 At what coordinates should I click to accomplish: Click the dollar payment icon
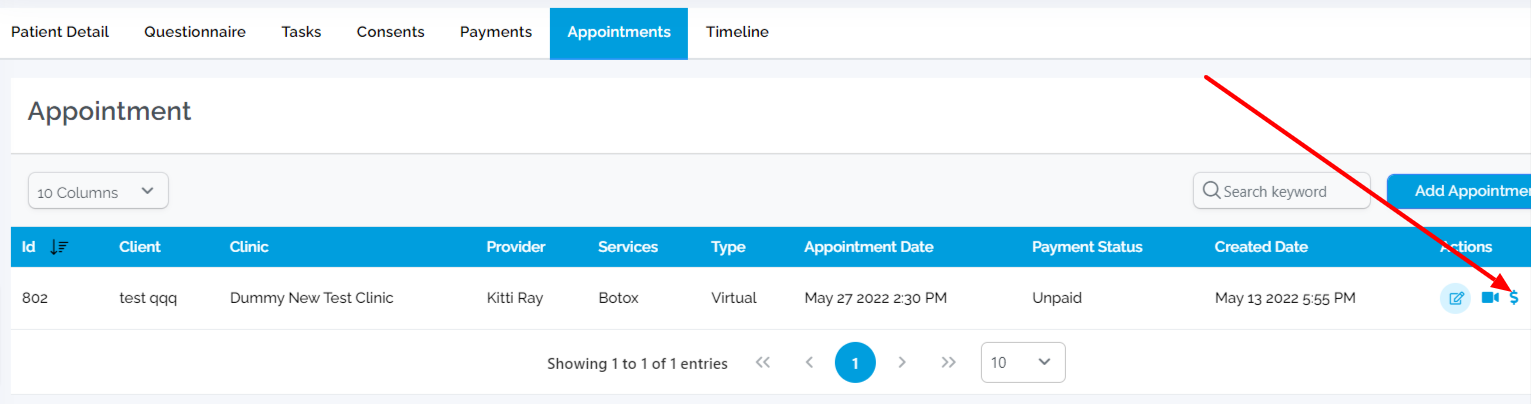[x=1514, y=298]
